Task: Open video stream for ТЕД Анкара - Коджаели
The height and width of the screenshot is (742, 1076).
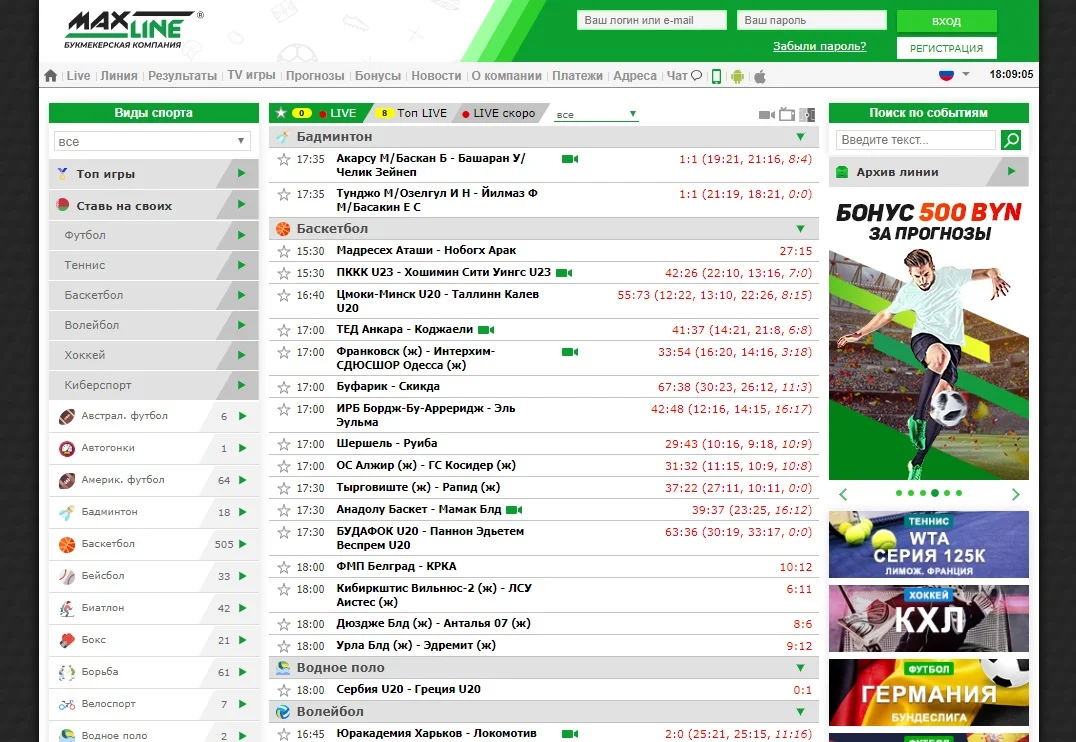Action: (486, 330)
